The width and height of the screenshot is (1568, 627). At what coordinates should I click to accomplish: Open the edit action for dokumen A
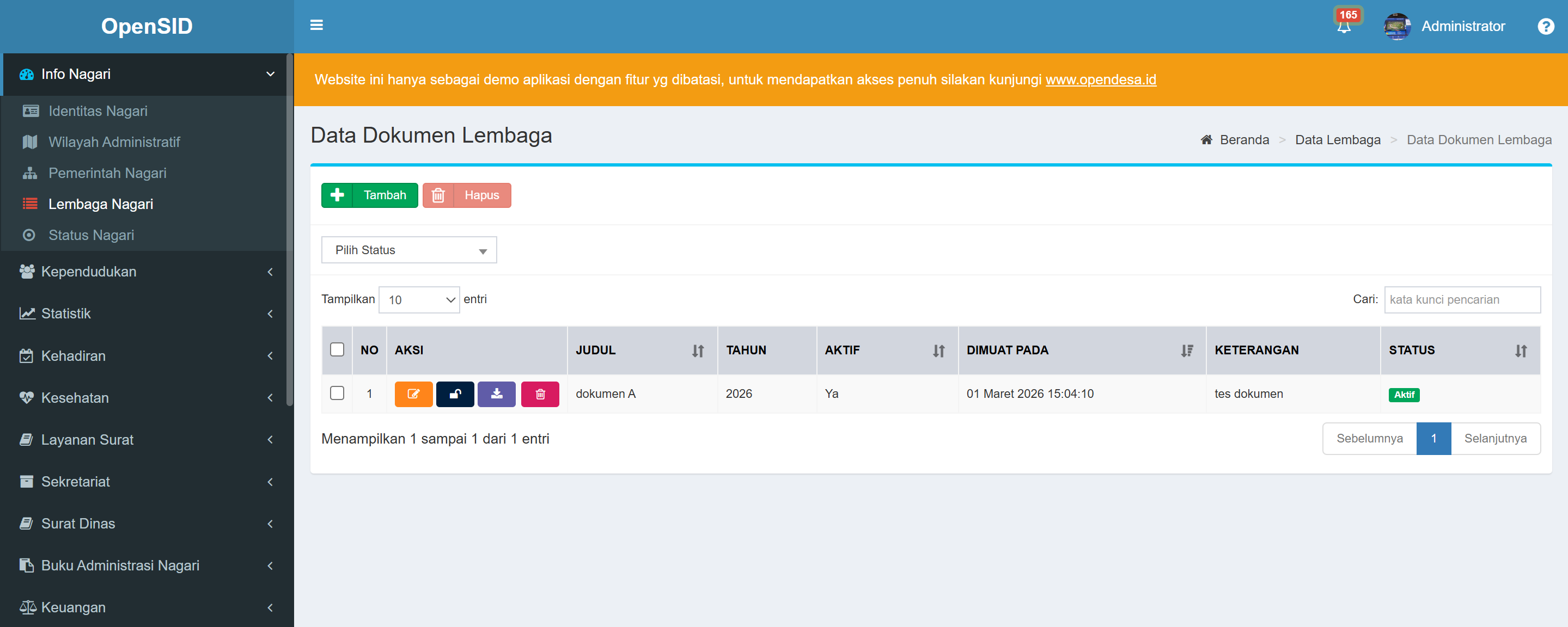click(x=413, y=394)
